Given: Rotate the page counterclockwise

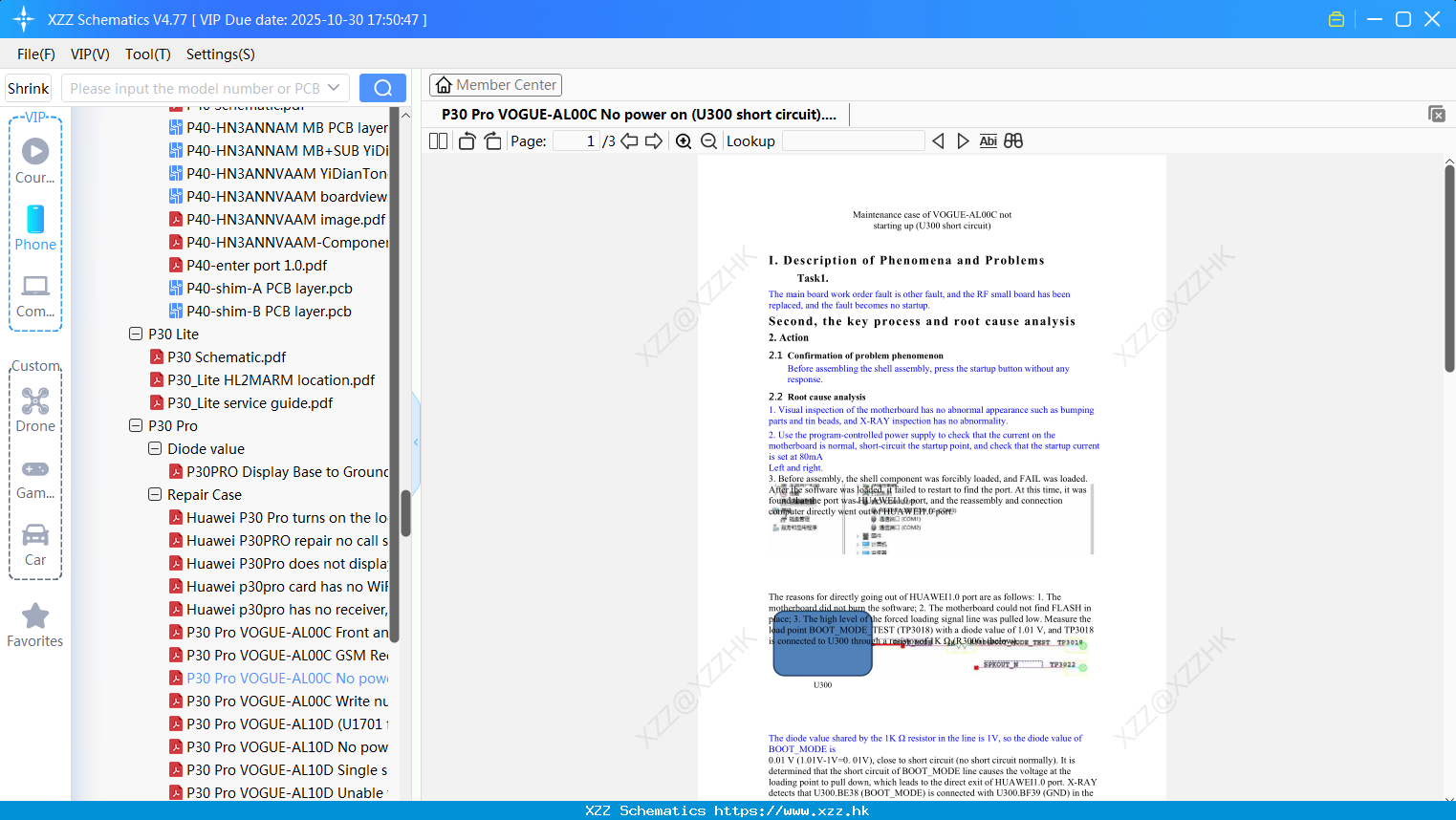Looking at the screenshot, I should click(467, 141).
